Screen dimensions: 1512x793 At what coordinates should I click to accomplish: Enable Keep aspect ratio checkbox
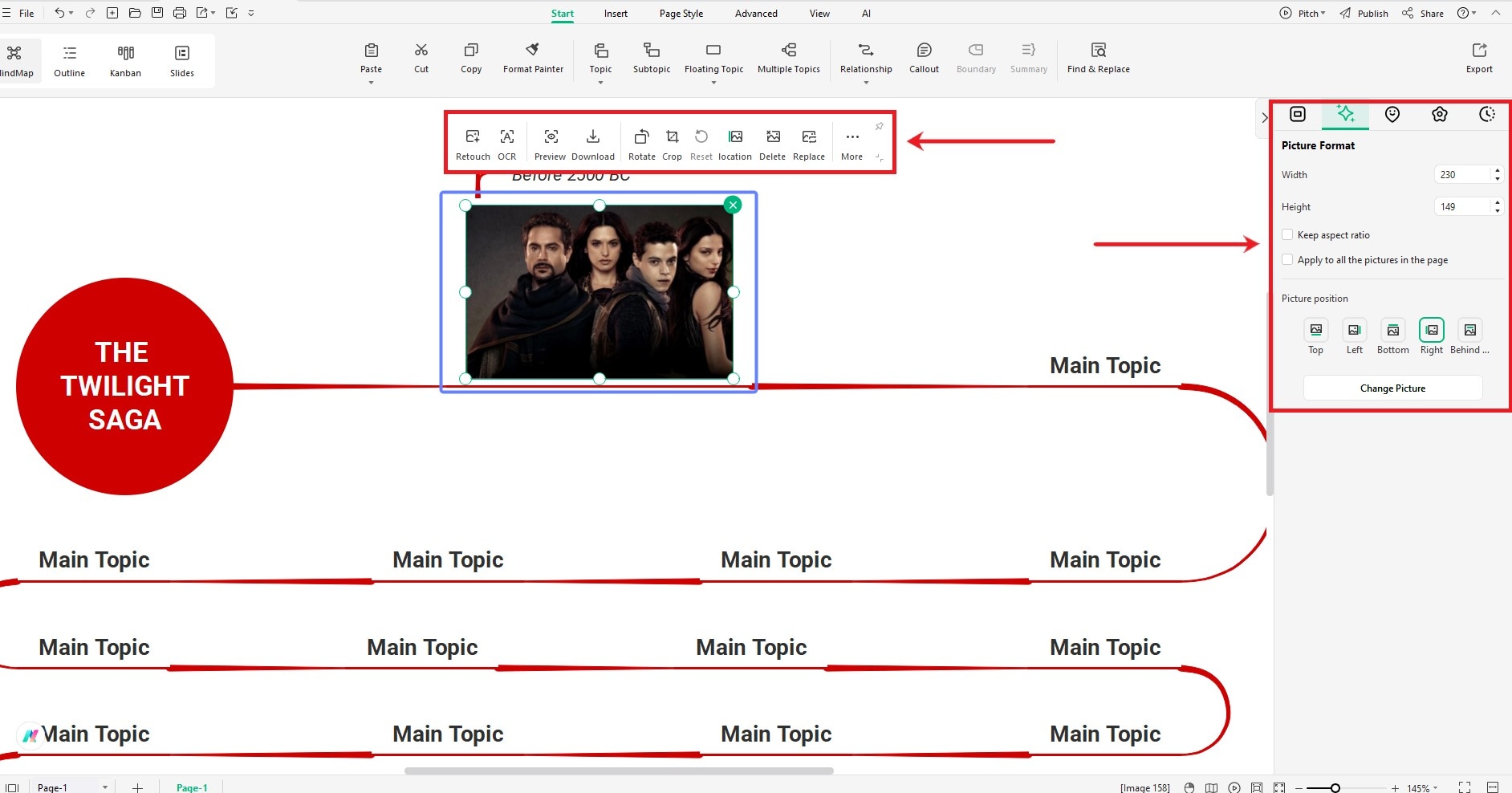click(1287, 235)
